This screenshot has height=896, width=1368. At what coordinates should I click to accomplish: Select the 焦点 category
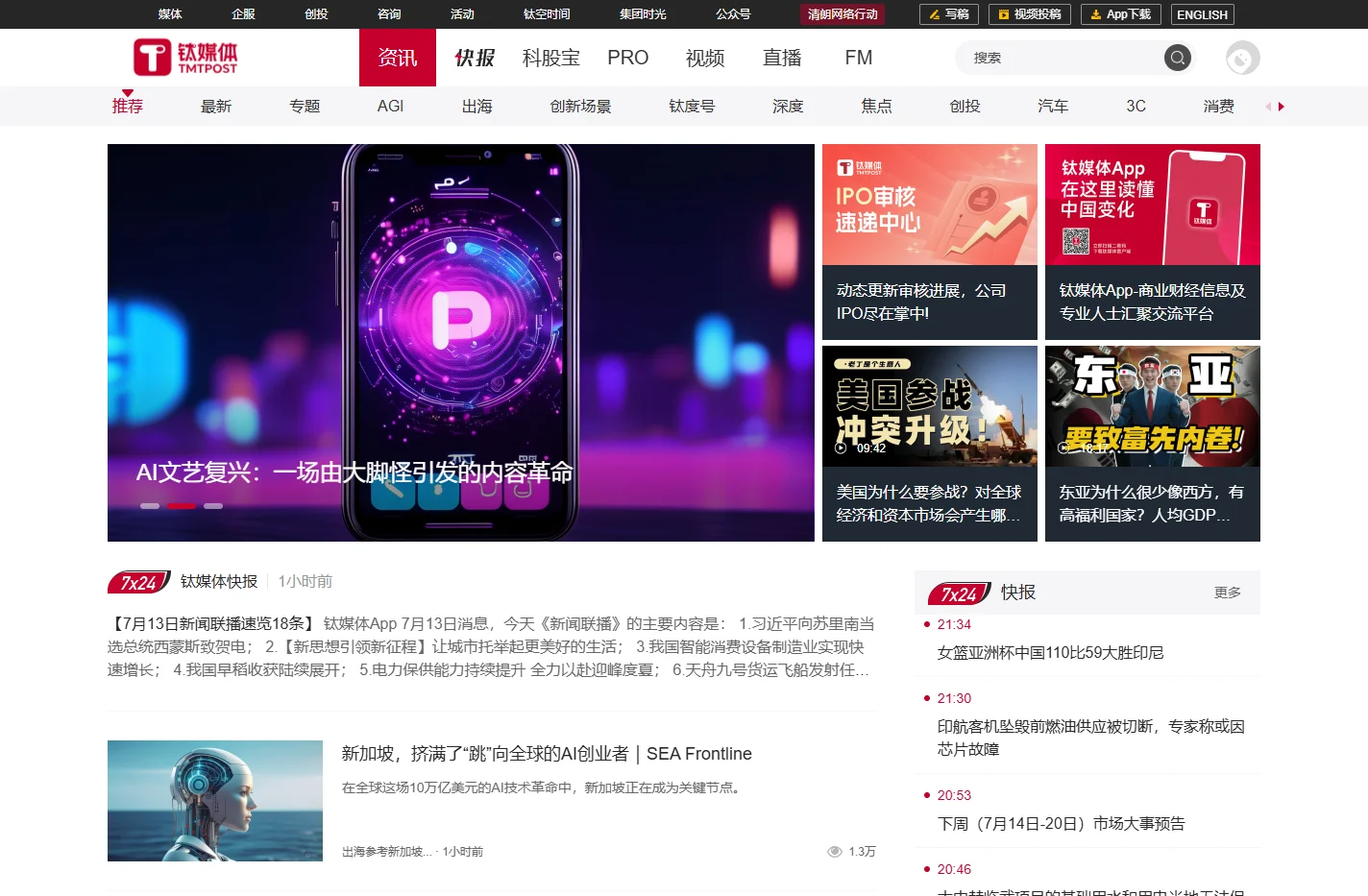(876, 107)
